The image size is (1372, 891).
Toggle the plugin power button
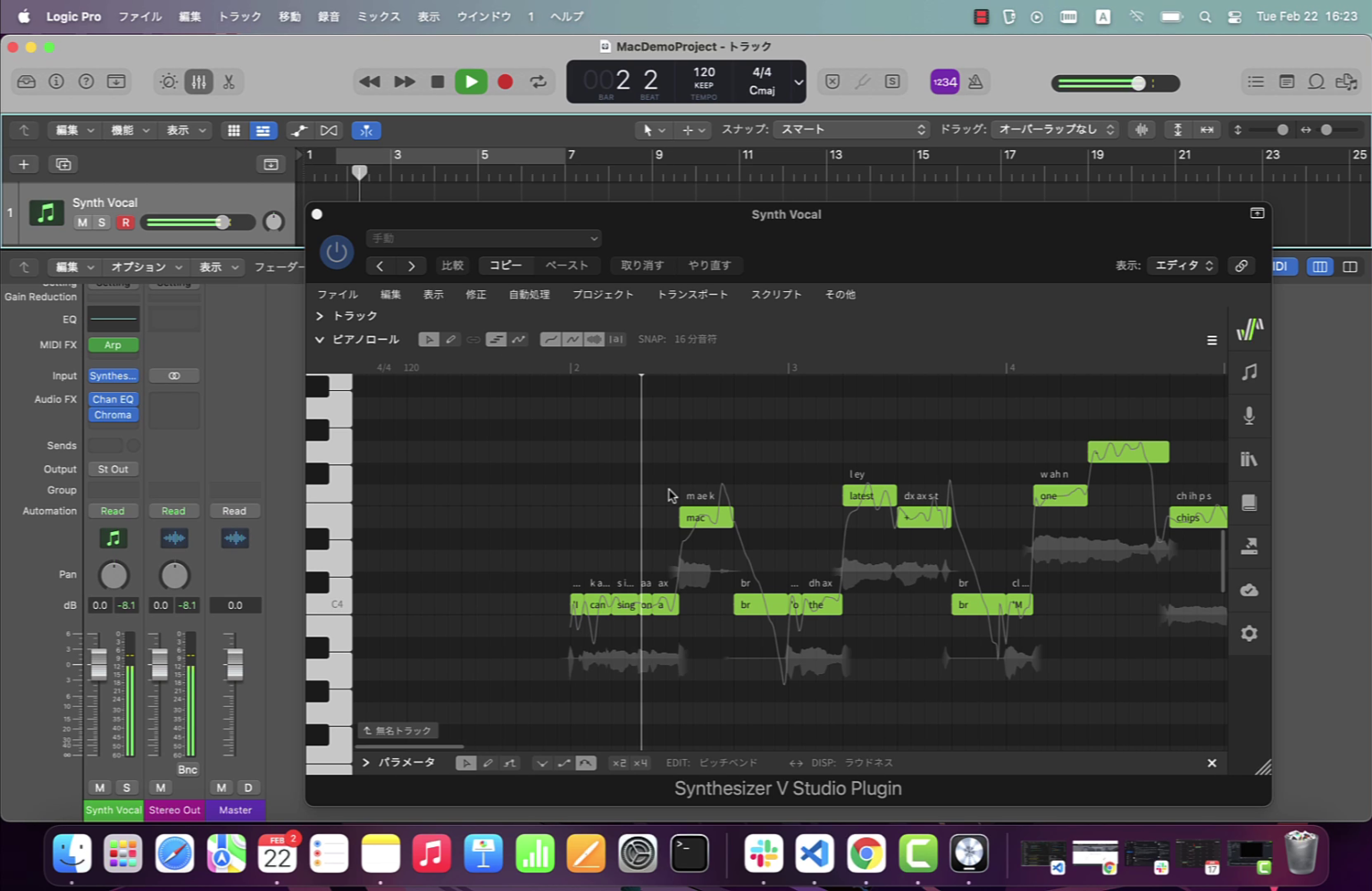(337, 252)
